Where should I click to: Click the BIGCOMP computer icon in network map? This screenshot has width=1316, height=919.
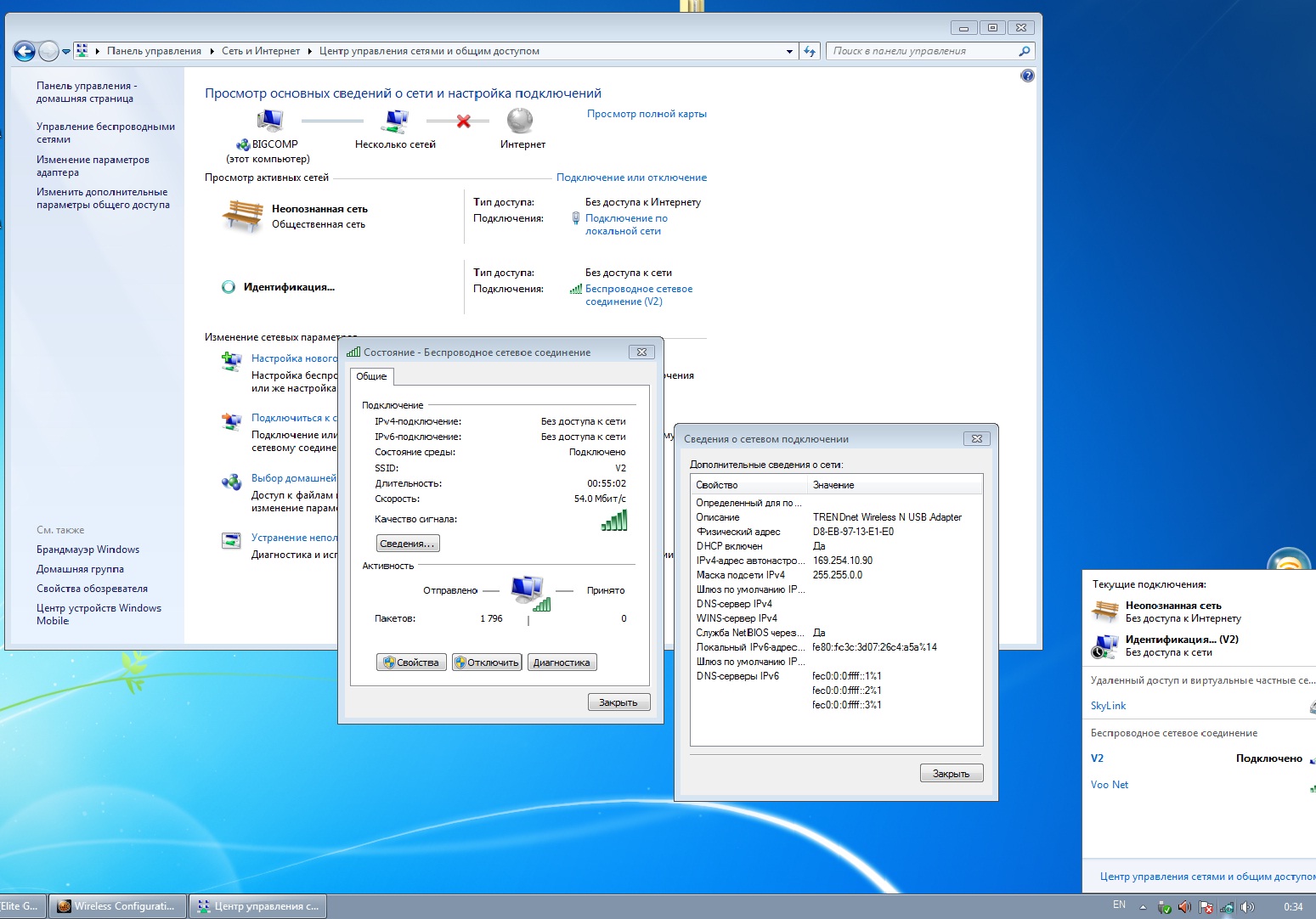tap(269, 121)
